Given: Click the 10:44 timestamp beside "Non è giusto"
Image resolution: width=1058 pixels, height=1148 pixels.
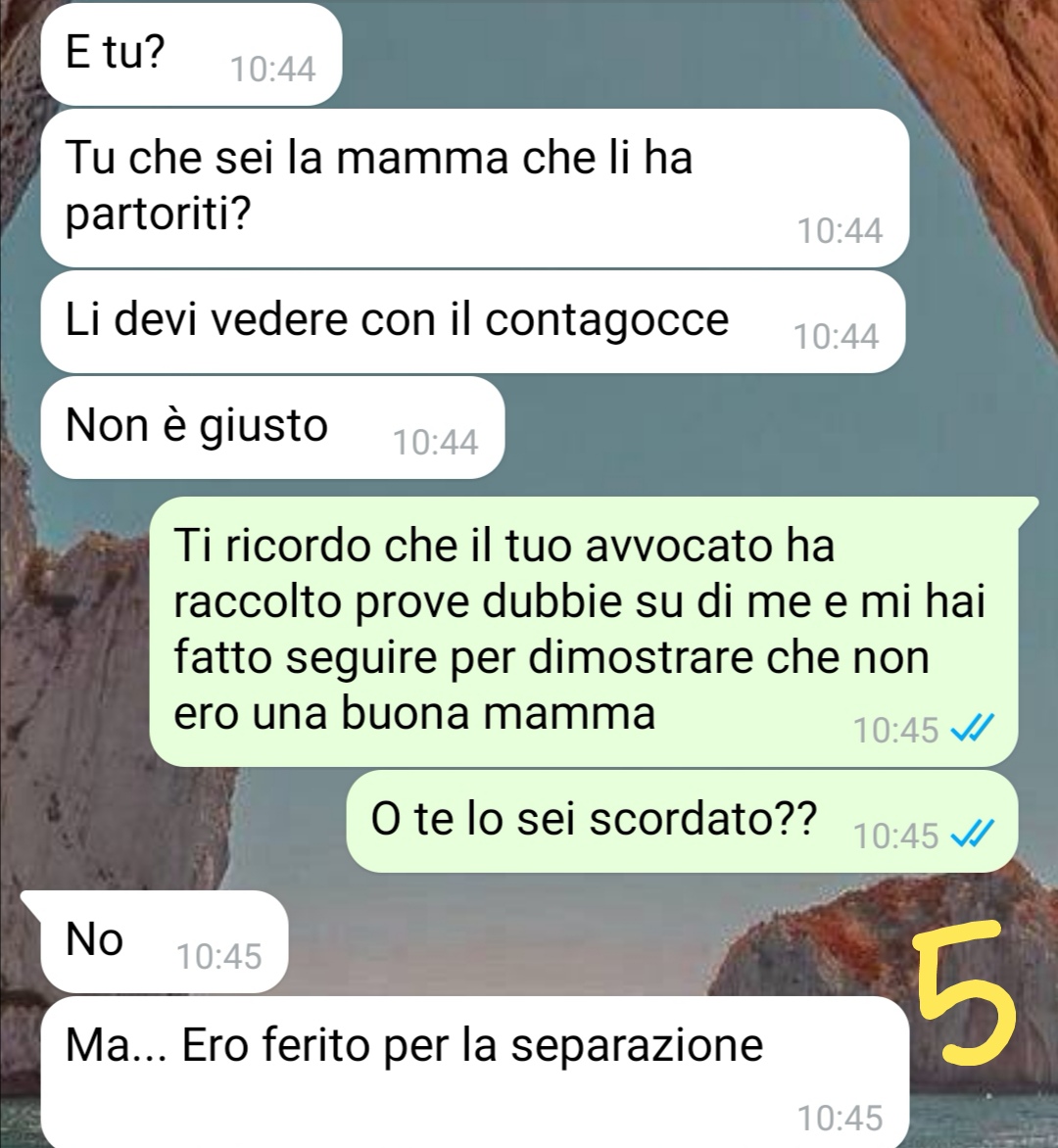Looking at the screenshot, I should 435,442.
